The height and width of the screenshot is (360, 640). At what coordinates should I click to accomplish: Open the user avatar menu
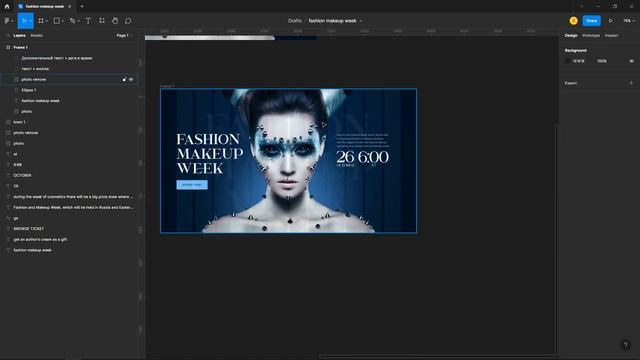tap(573, 21)
